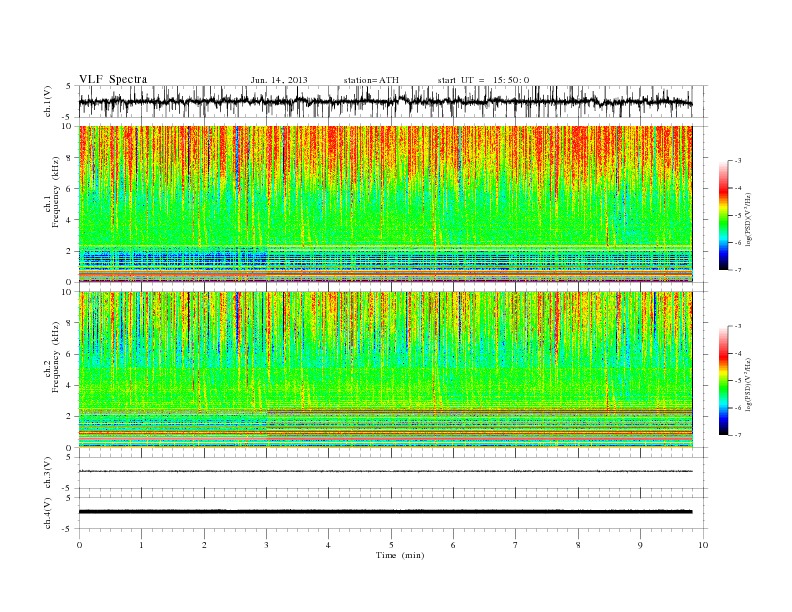The width and height of the screenshot is (792, 612).
Task: Click the "-7" tick on ch.1 color bar
Action: pos(737,270)
